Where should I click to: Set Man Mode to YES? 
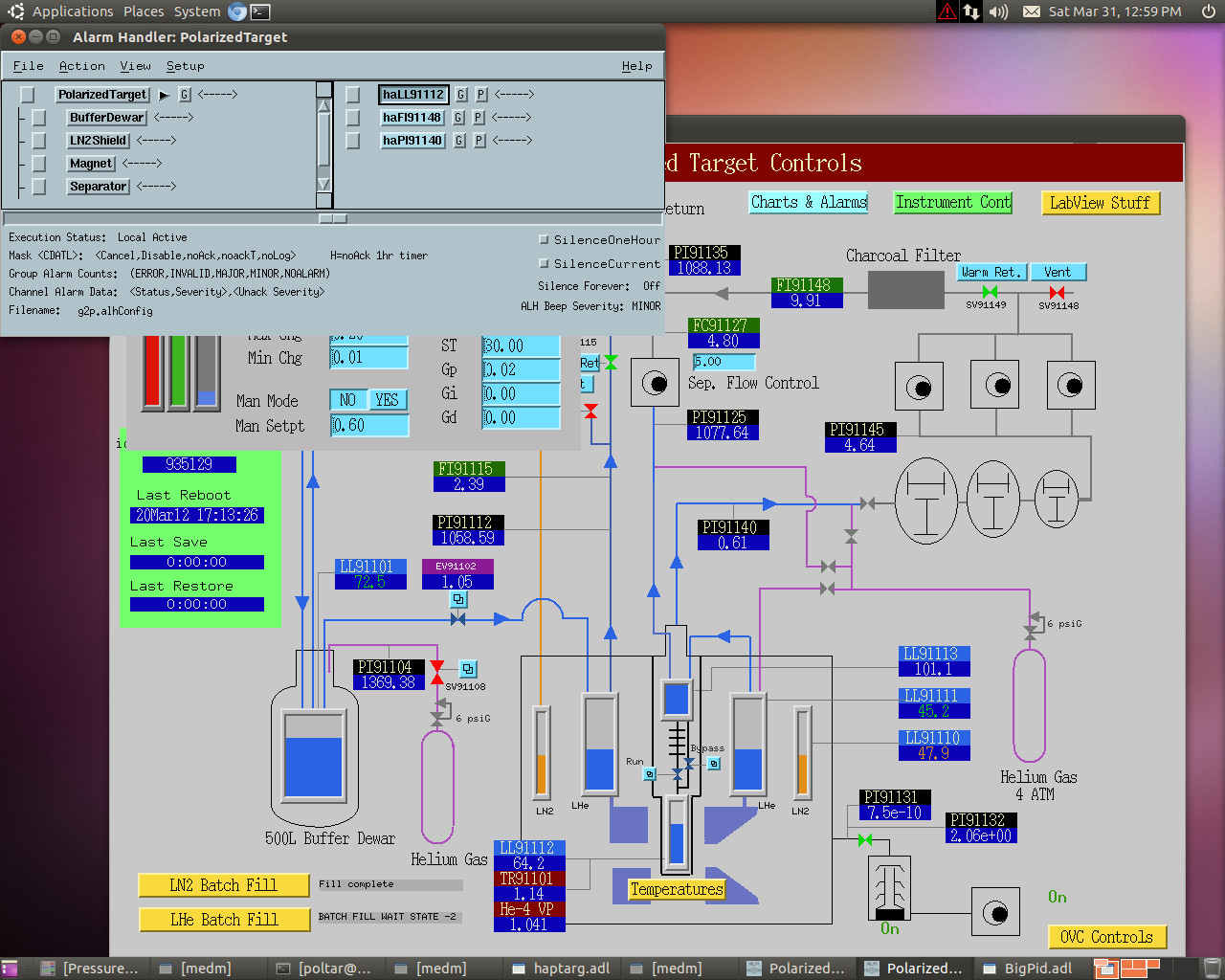pyautogui.click(x=387, y=400)
